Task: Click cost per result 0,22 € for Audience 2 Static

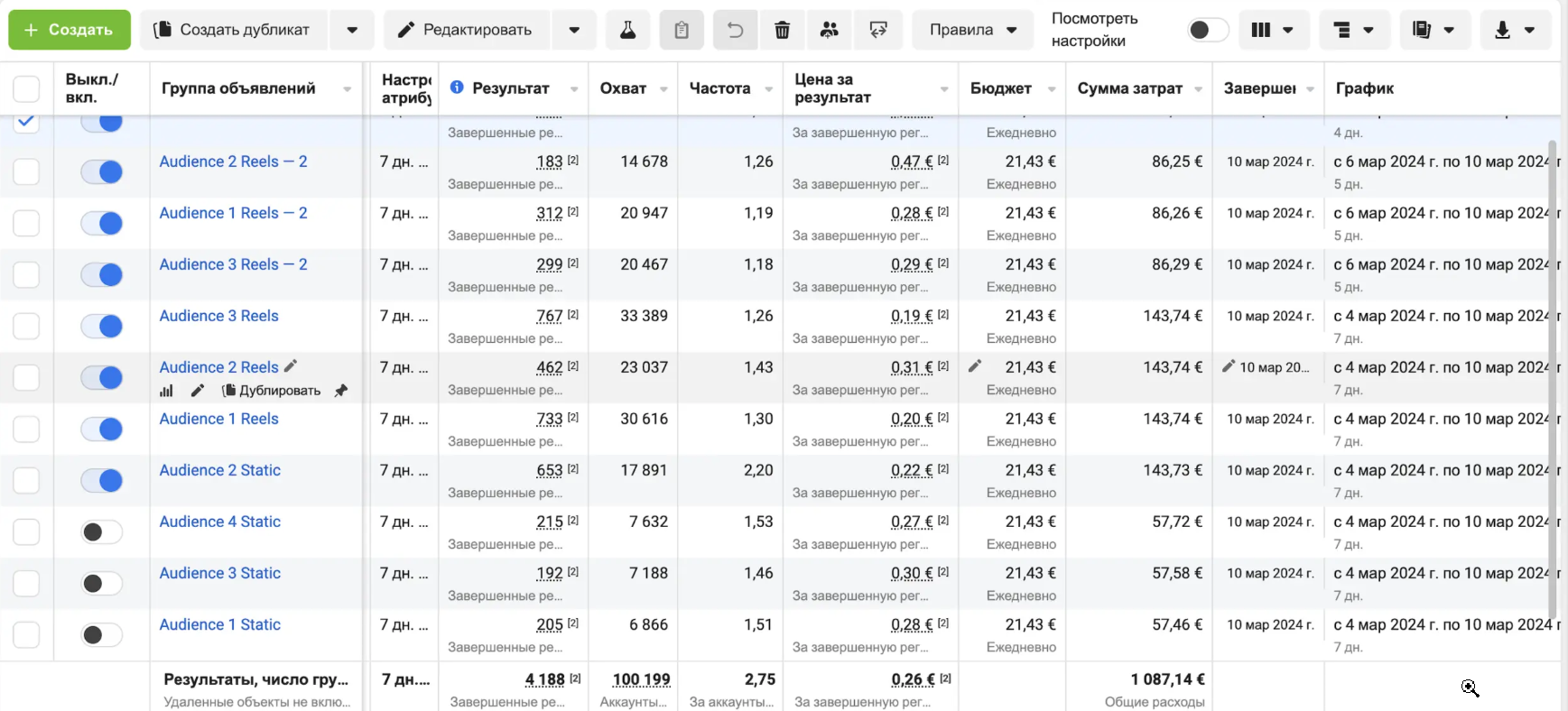Action: pyautogui.click(x=912, y=470)
